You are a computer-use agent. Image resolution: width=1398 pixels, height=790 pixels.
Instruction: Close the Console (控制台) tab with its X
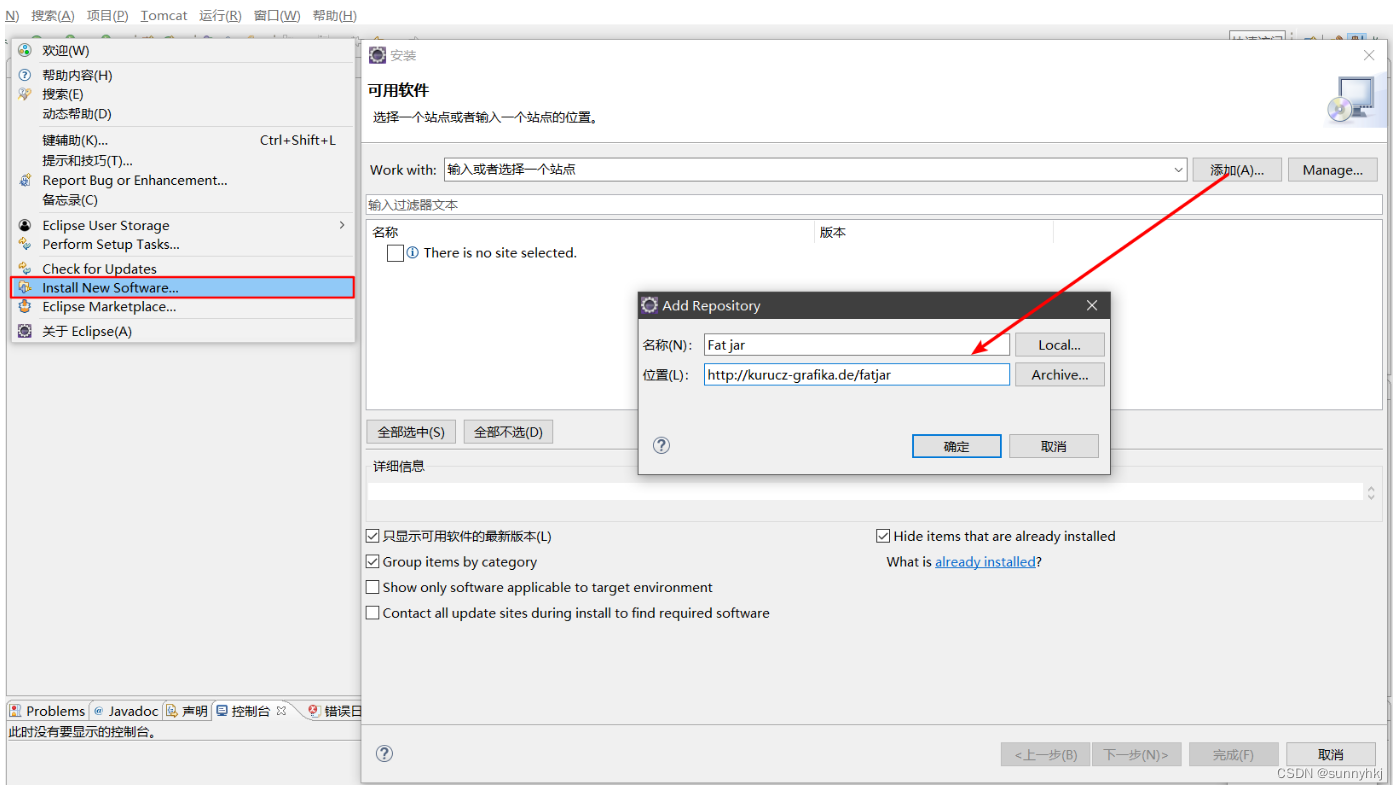(x=281, y=710)
